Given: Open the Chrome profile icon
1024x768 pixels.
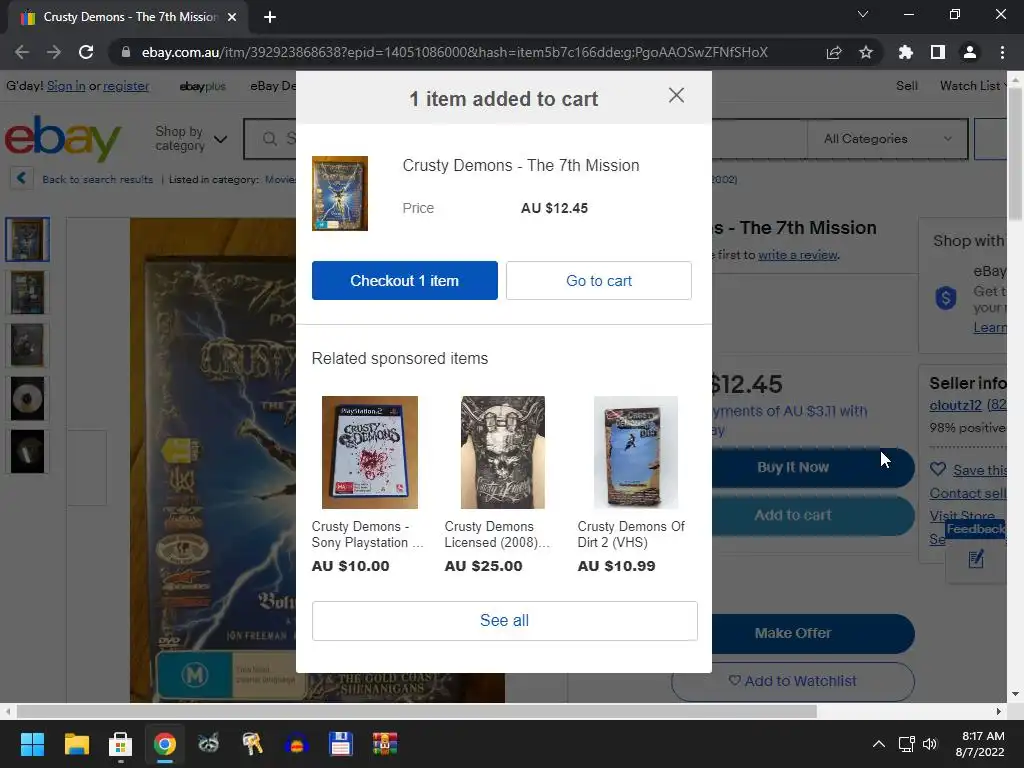Looking at the screenshot, I should (x=970, y=52).
